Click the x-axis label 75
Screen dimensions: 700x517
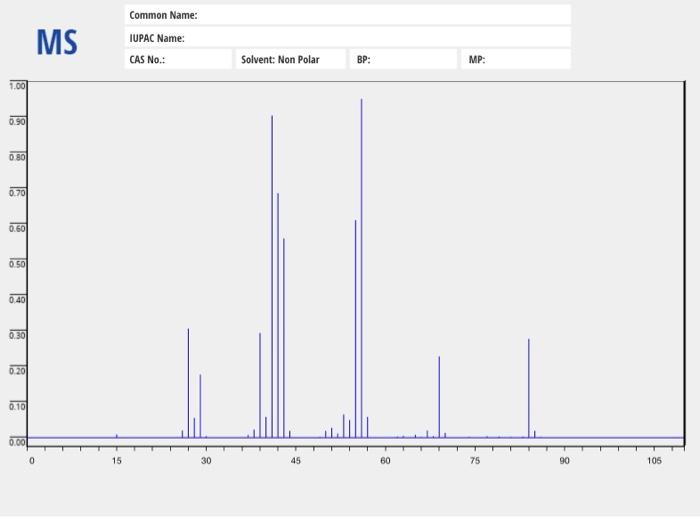475,461
